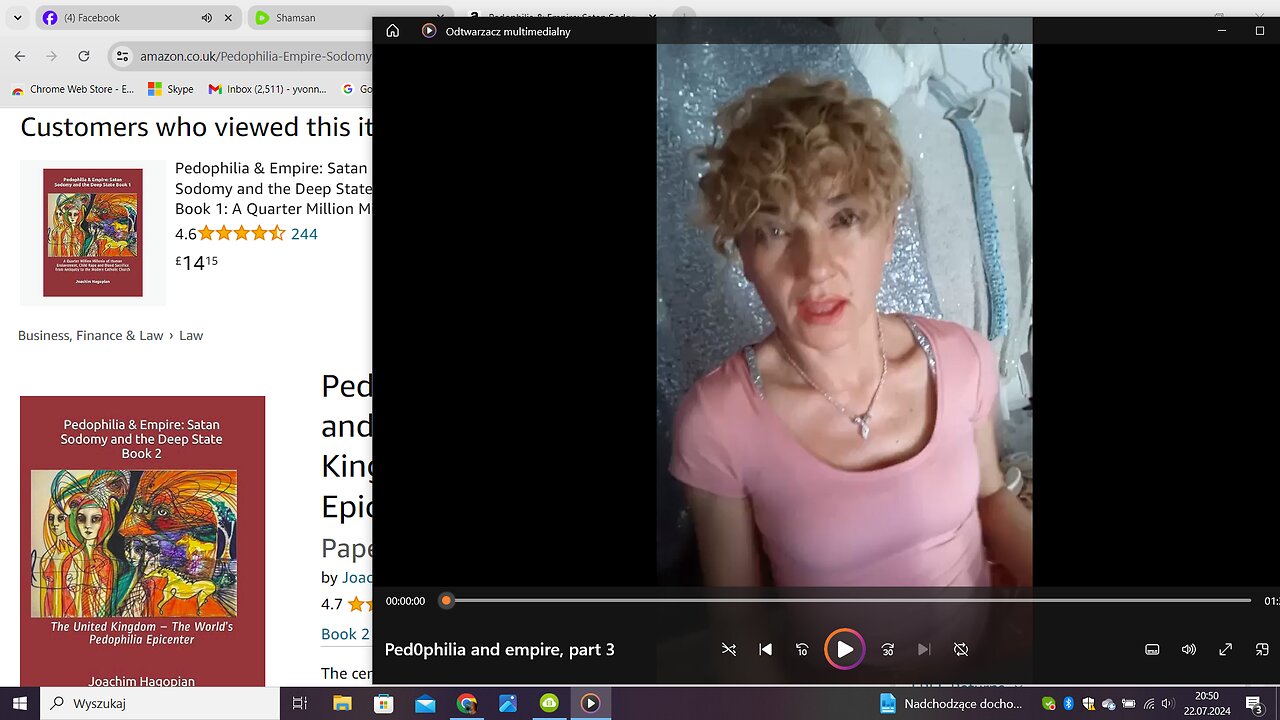Open Mail app from taskbar

425,703
